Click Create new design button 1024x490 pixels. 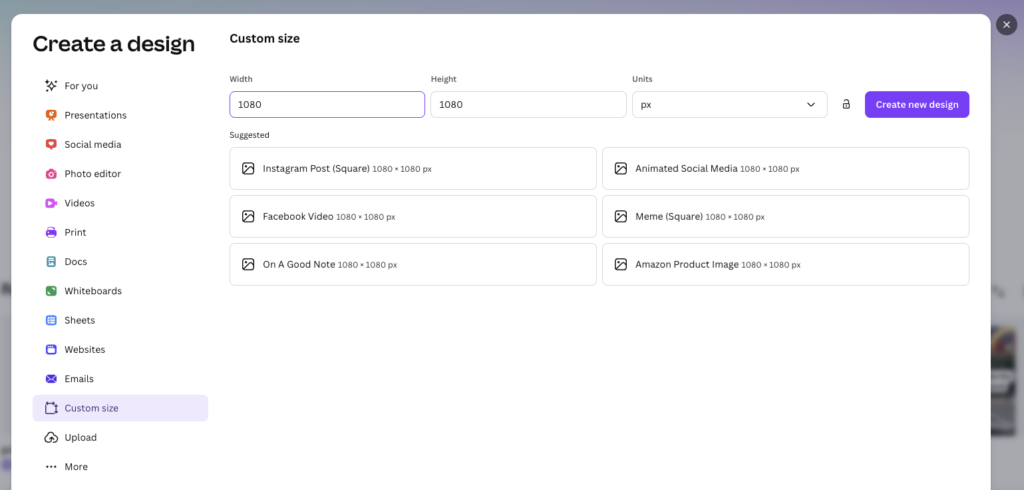point(916,105)
